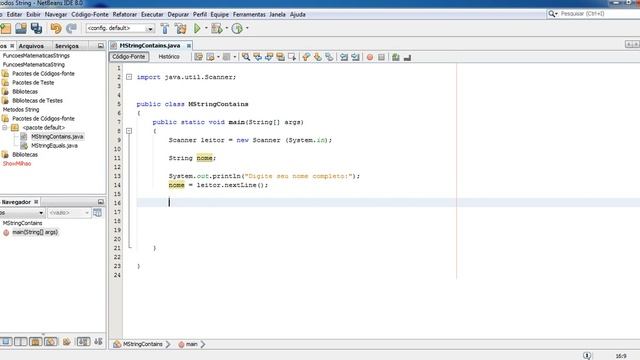The image size is (640, 360).
Task: Focus the Pesquisar search field
Action: tap(600, 14)
